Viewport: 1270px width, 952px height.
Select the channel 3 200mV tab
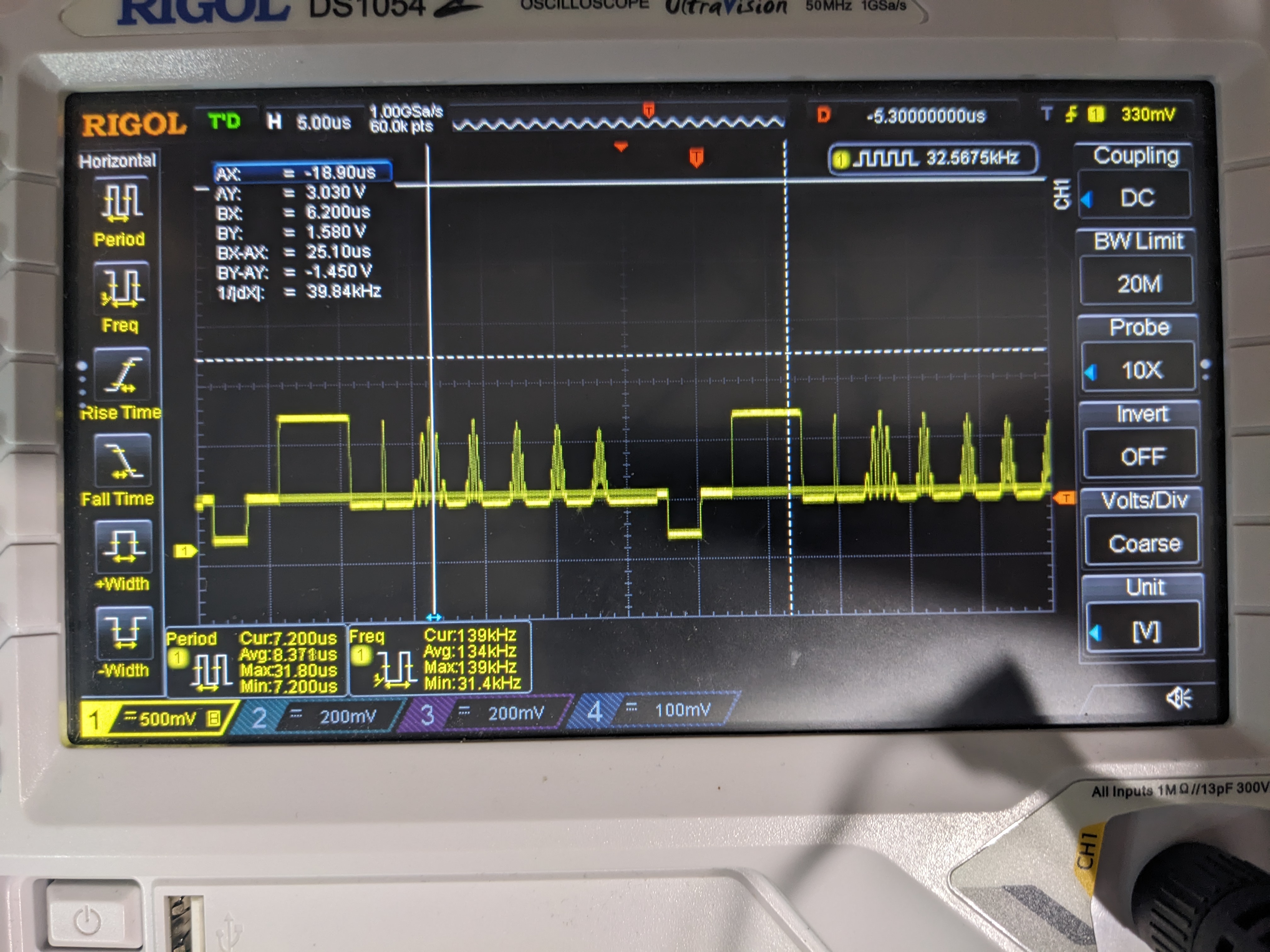[487, 713]
